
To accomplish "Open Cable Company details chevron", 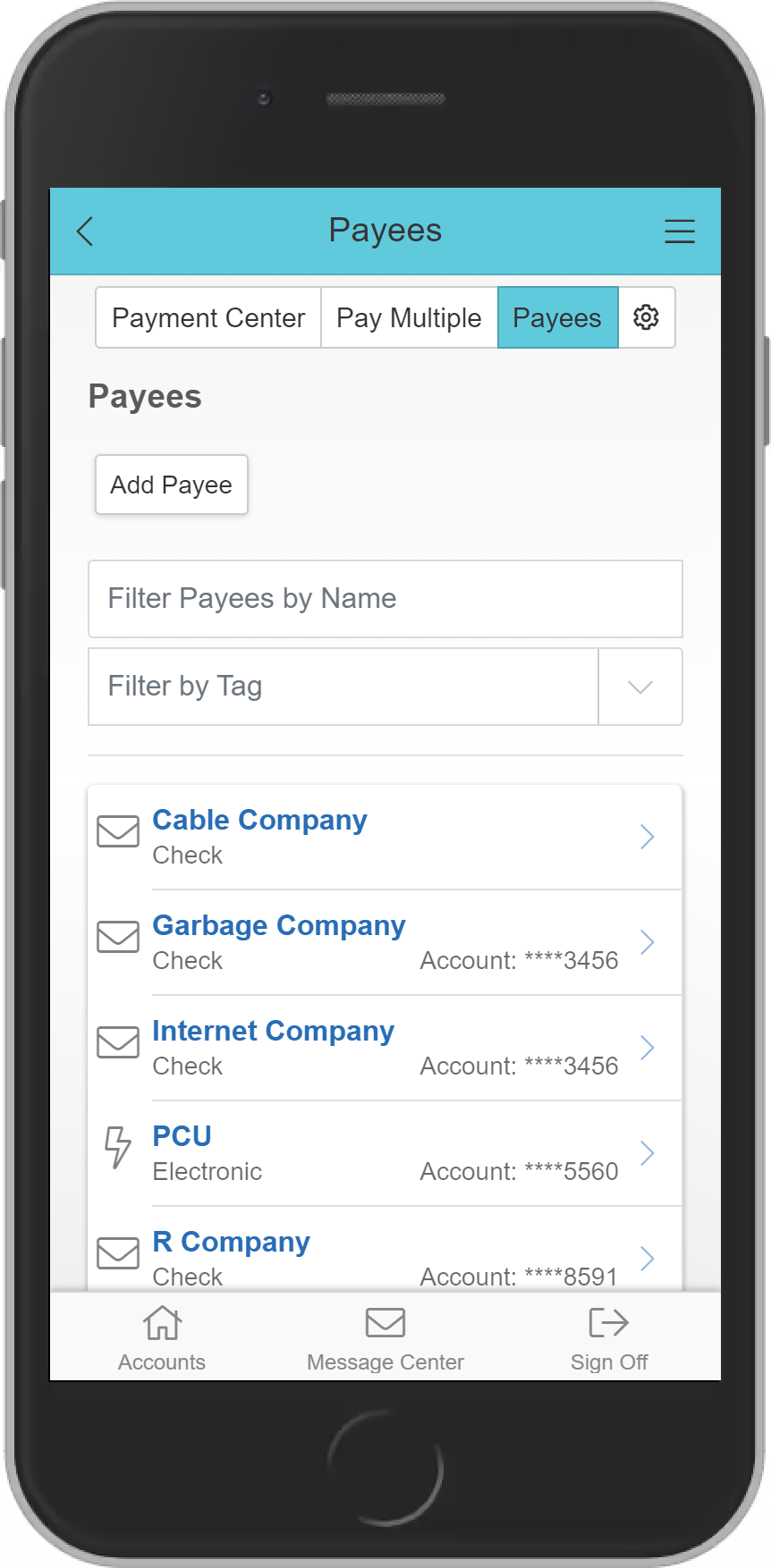I will (x=648, y=837).
